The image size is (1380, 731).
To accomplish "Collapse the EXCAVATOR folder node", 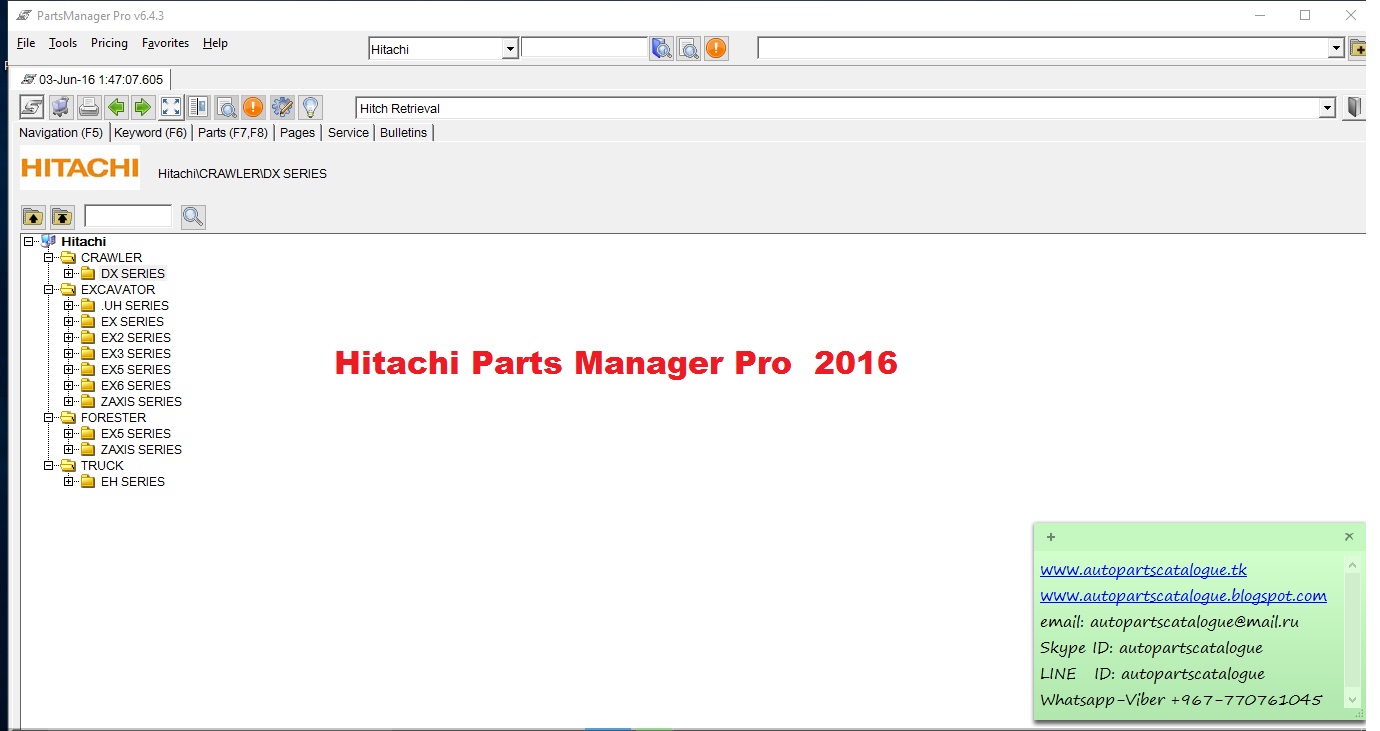I will point(48,289).
